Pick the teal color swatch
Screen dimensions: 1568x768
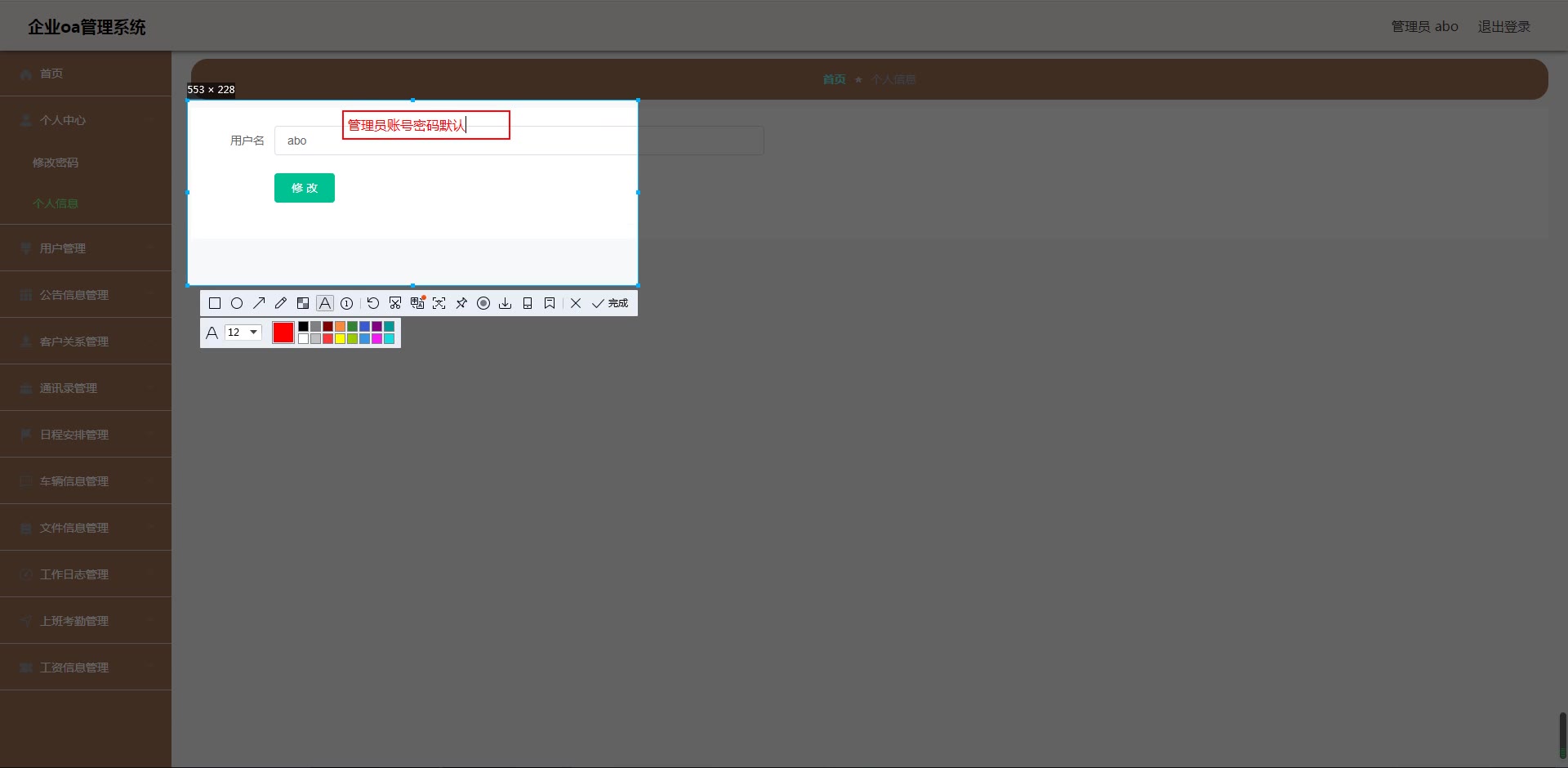(x=390, y=327)
